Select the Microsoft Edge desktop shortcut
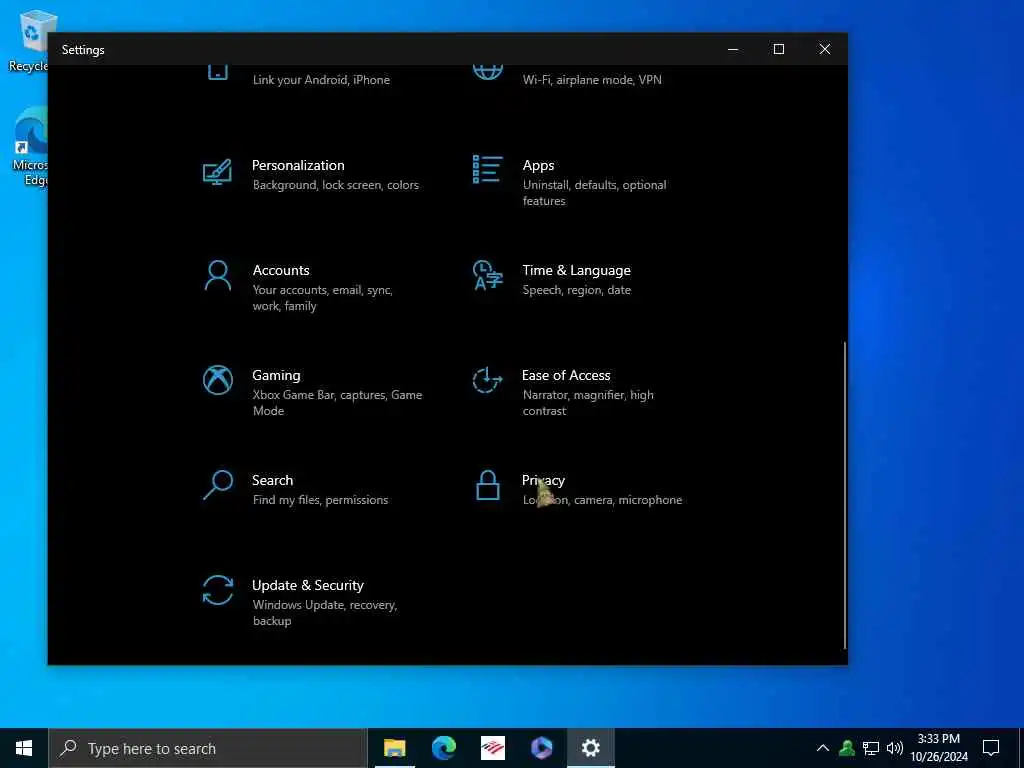Screen dimensions: 1024x768 [30, 147]
